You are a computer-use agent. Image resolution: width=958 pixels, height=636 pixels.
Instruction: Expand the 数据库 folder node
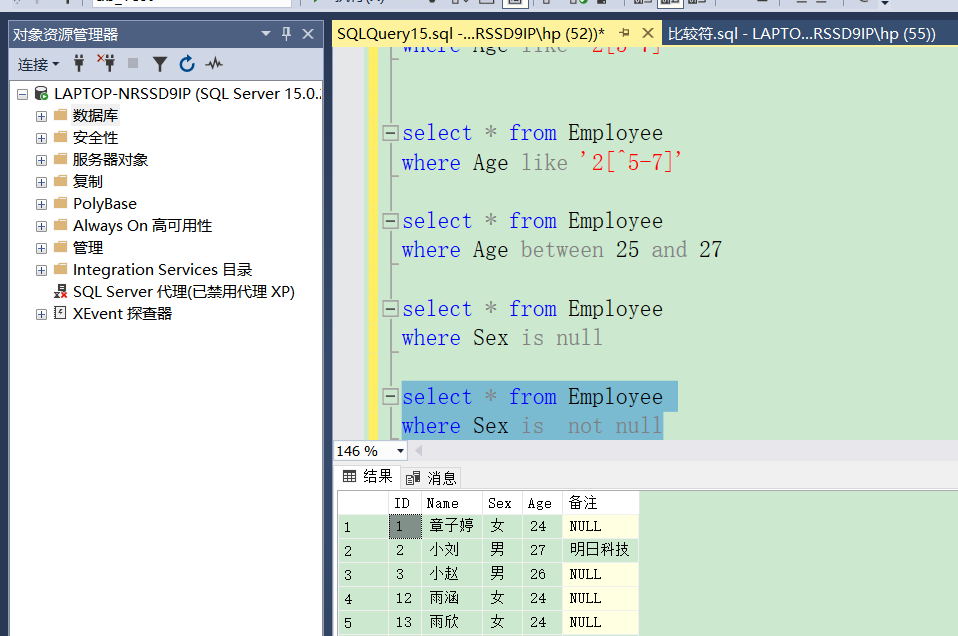point(42,116)
